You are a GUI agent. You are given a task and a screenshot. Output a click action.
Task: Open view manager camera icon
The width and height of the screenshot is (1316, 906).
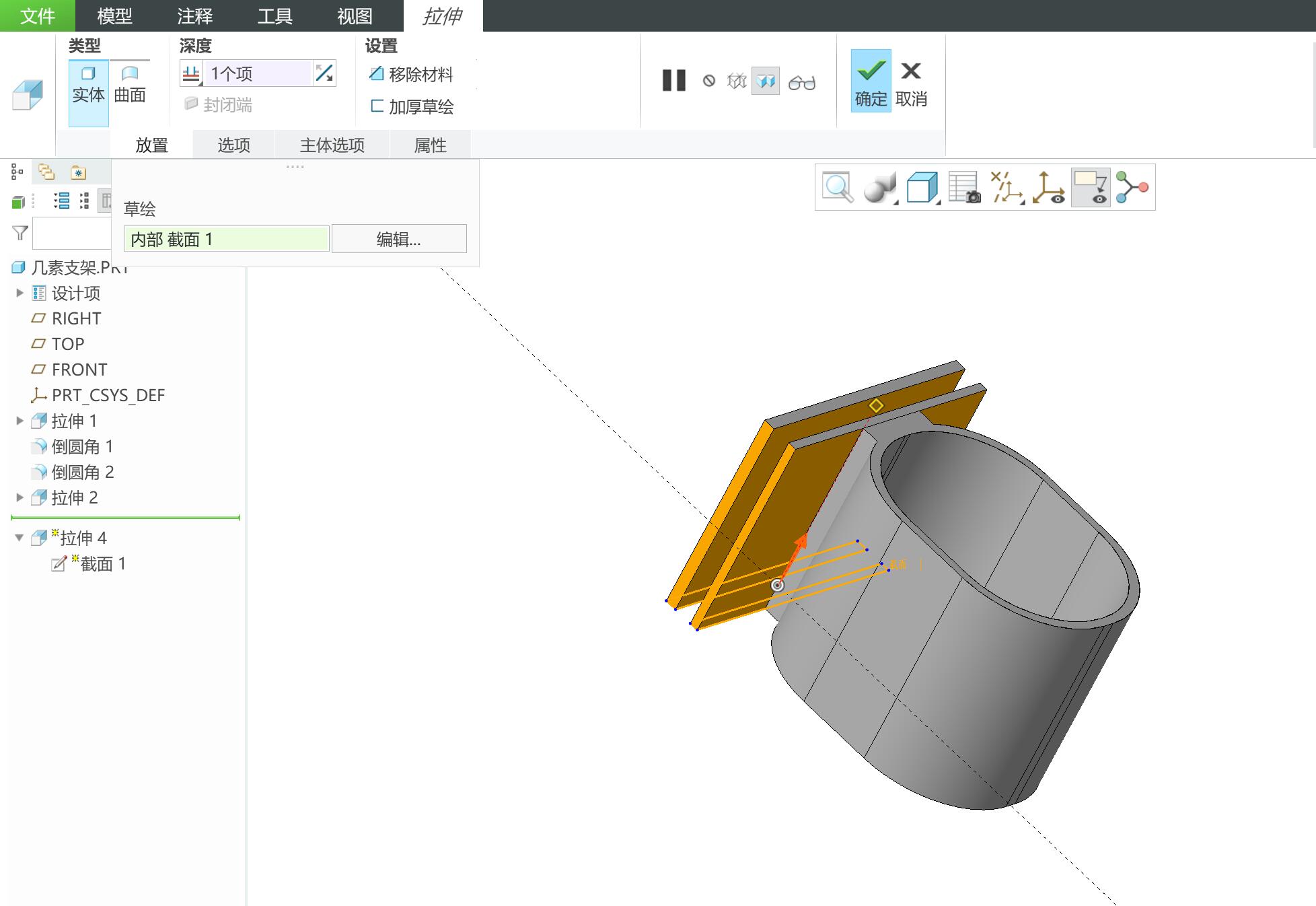tap(964, 187)
